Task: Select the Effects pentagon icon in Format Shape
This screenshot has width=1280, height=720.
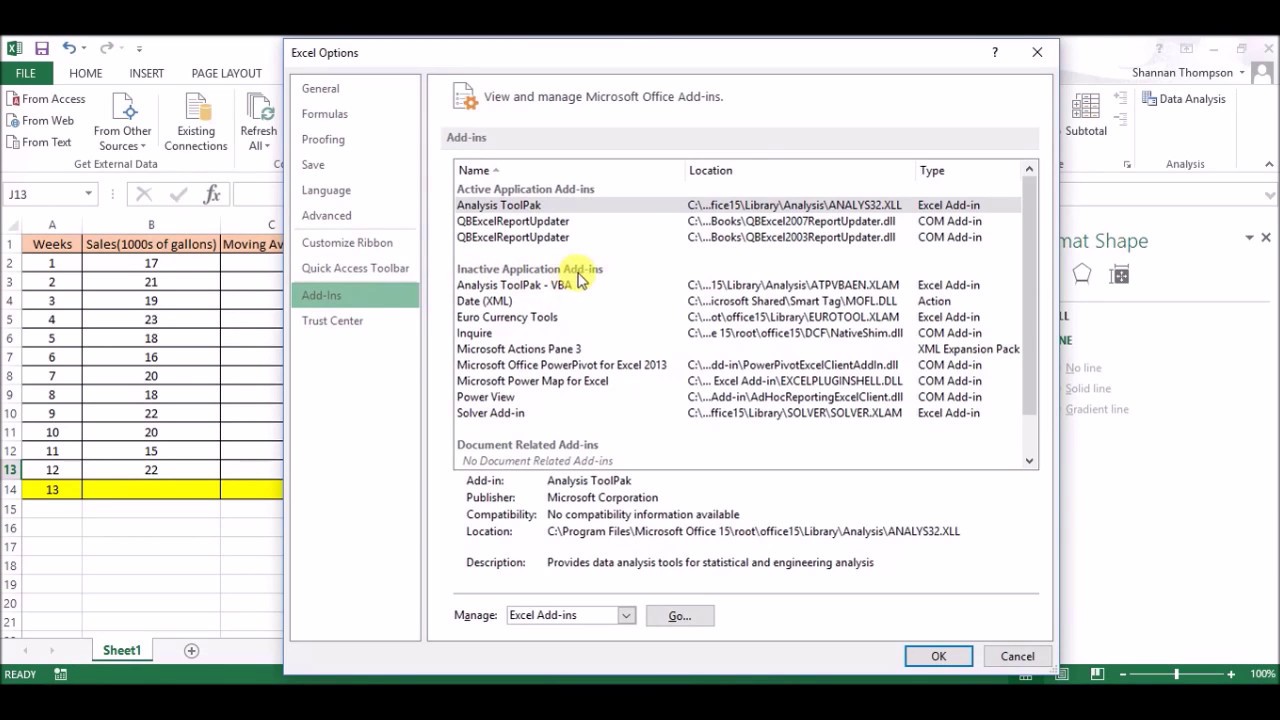Action: [1081, 275]
